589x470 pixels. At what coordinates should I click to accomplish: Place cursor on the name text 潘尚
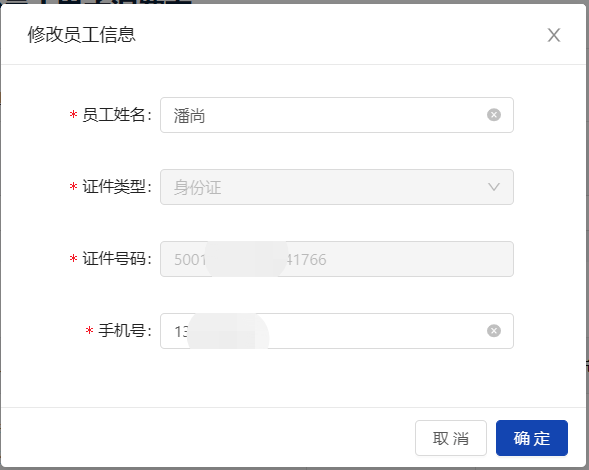tap(189, 116)
